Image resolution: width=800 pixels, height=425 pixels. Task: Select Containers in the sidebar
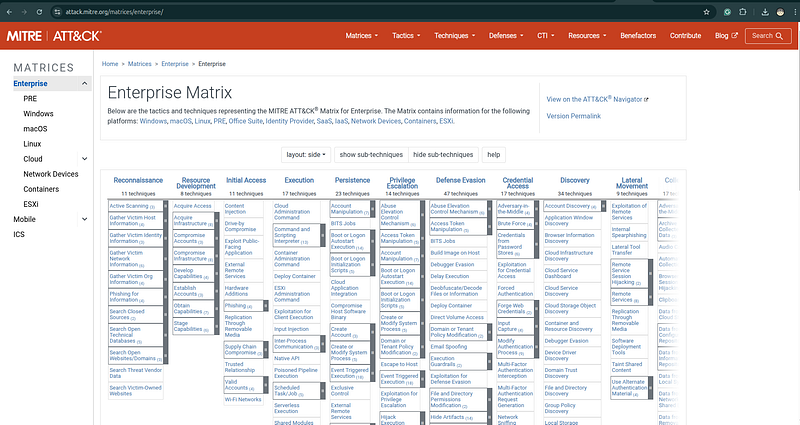coord(41,189)
